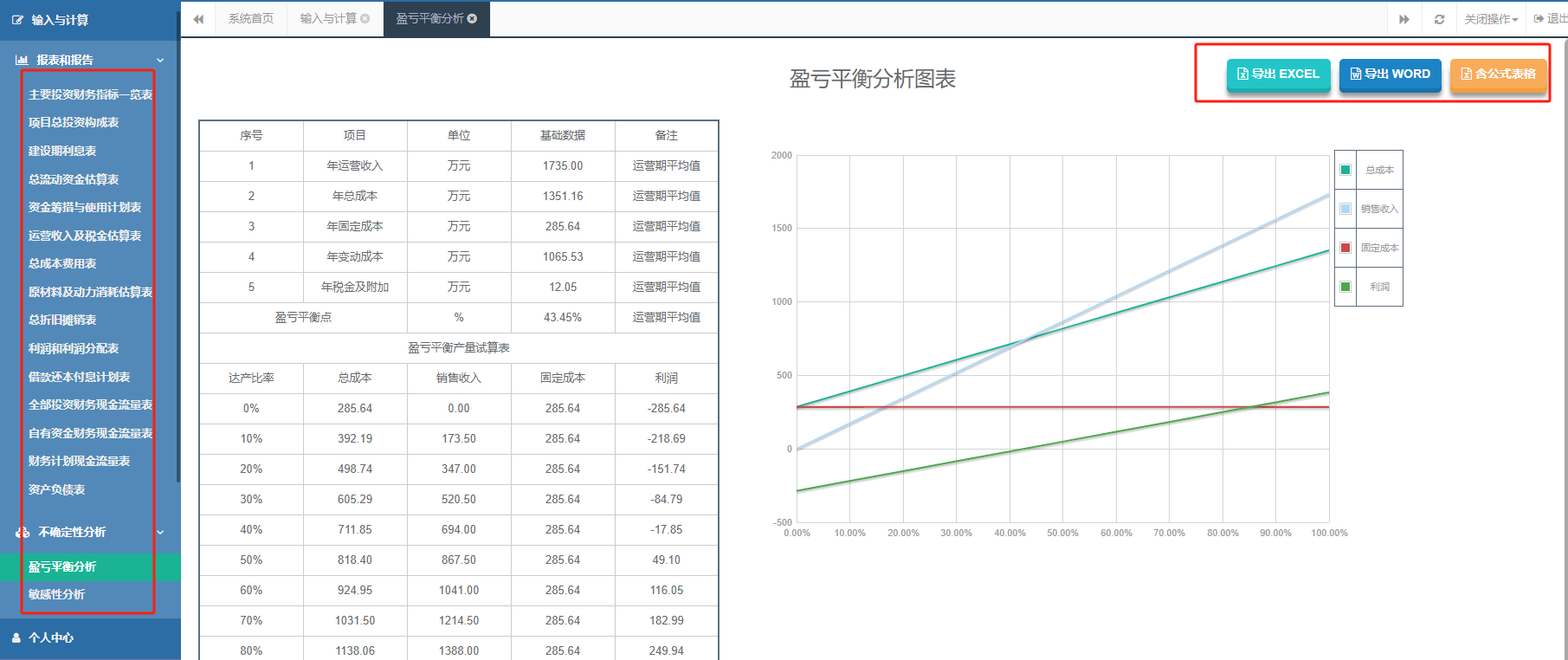Collapse the 报表和报告 section chevron

coord(160,60)
